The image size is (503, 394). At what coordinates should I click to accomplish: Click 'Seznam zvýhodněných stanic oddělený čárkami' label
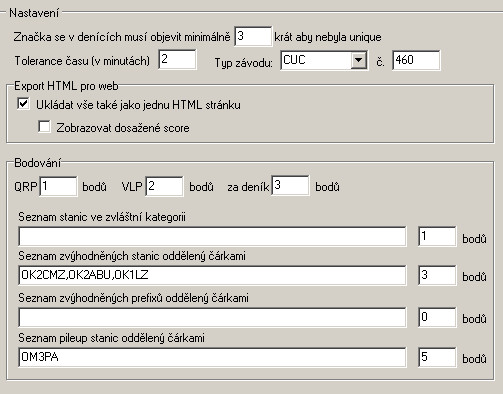(x=132, y=256)
